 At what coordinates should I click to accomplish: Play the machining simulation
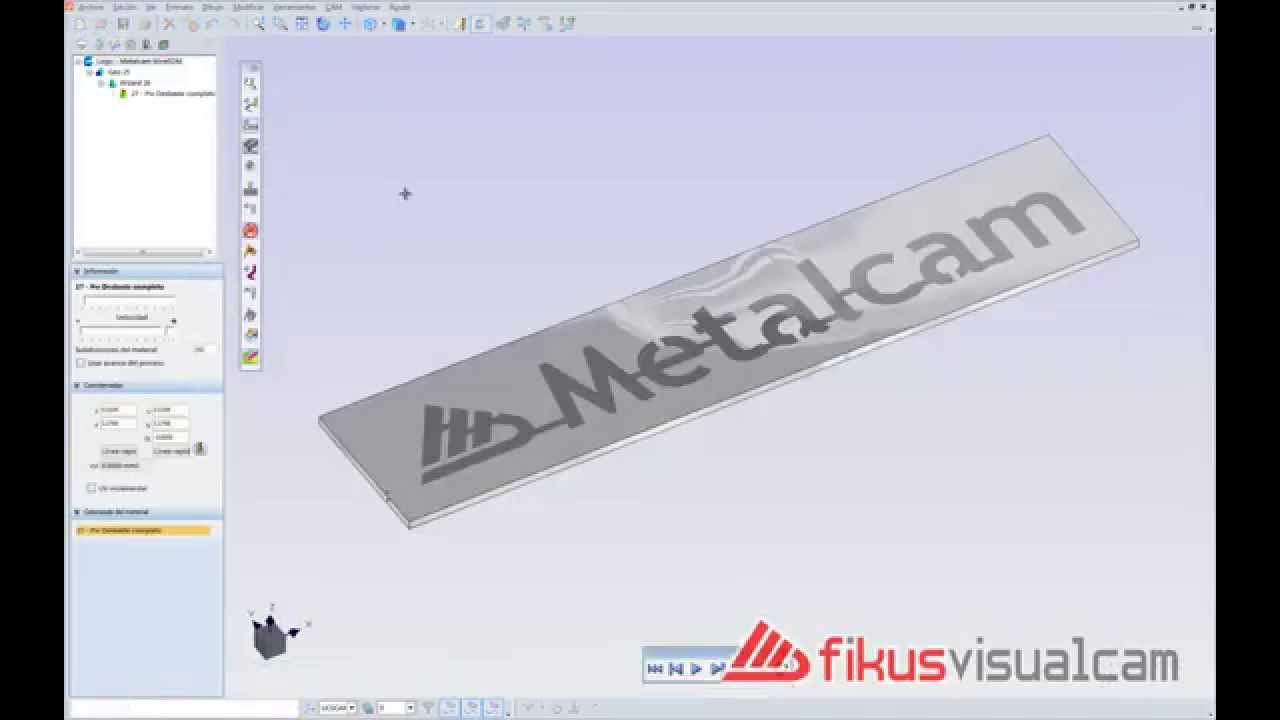(696, 668)
